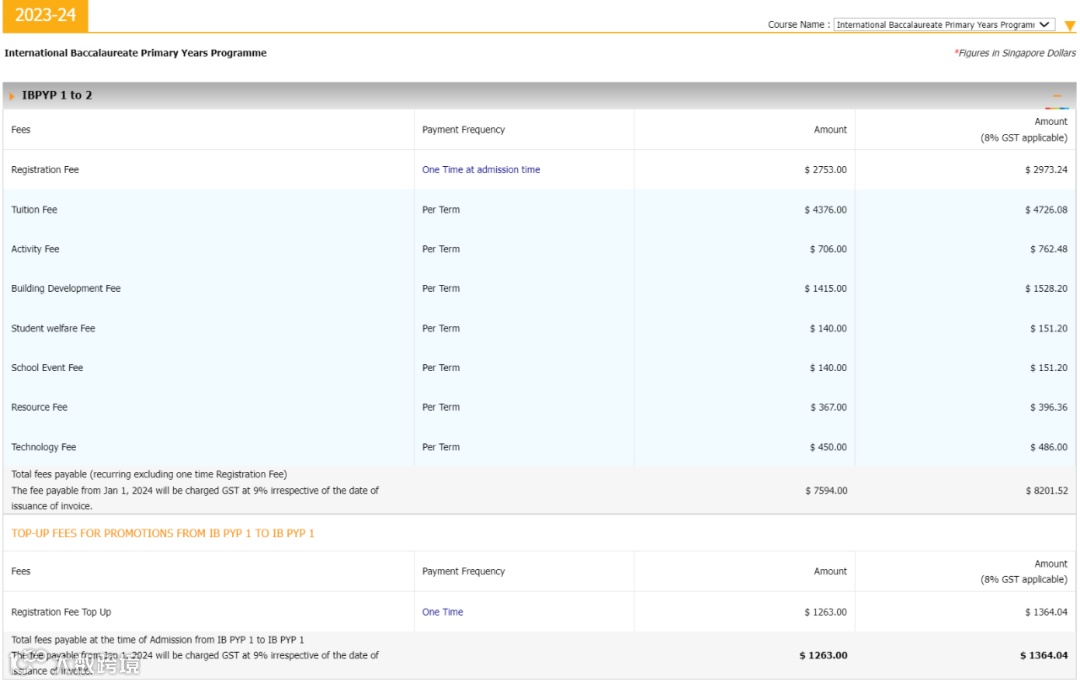Click the 'One Time' link for Registration Top Up
1080x683 pixels.
442,611
